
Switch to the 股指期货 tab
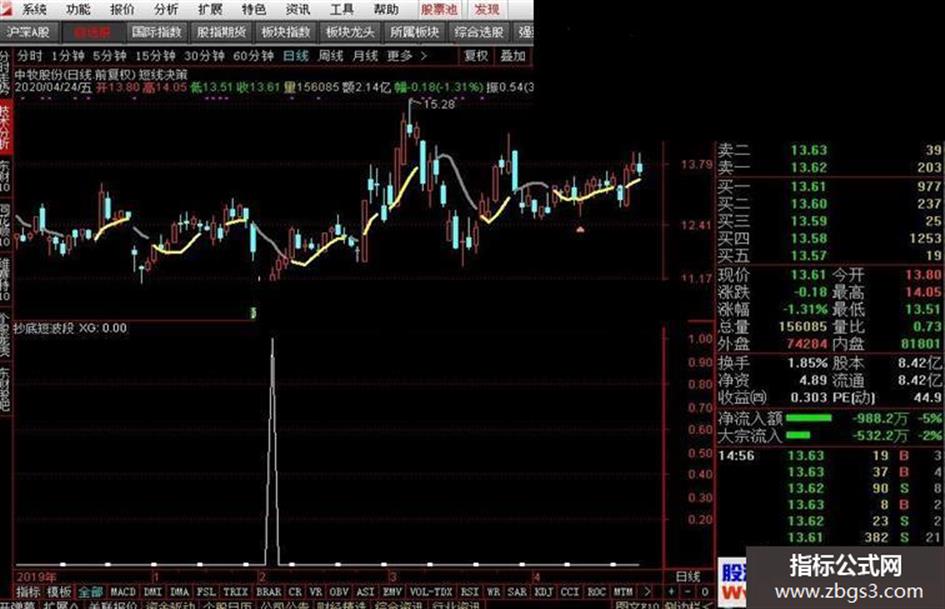click(221, 32)
